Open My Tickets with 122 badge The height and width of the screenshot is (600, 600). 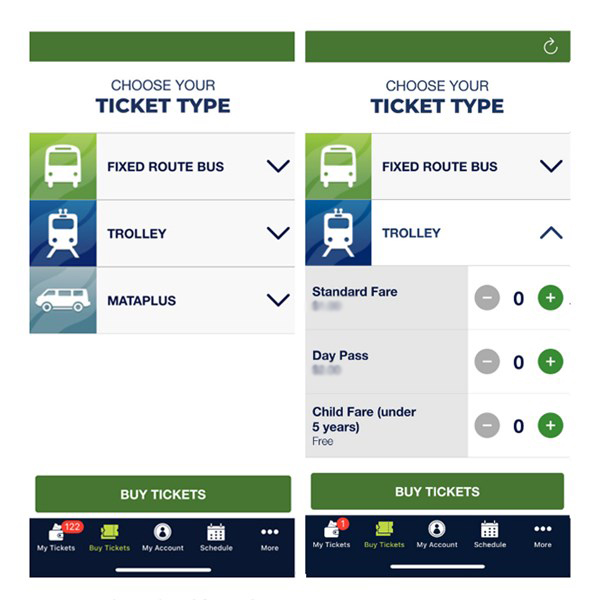(56, 536)
